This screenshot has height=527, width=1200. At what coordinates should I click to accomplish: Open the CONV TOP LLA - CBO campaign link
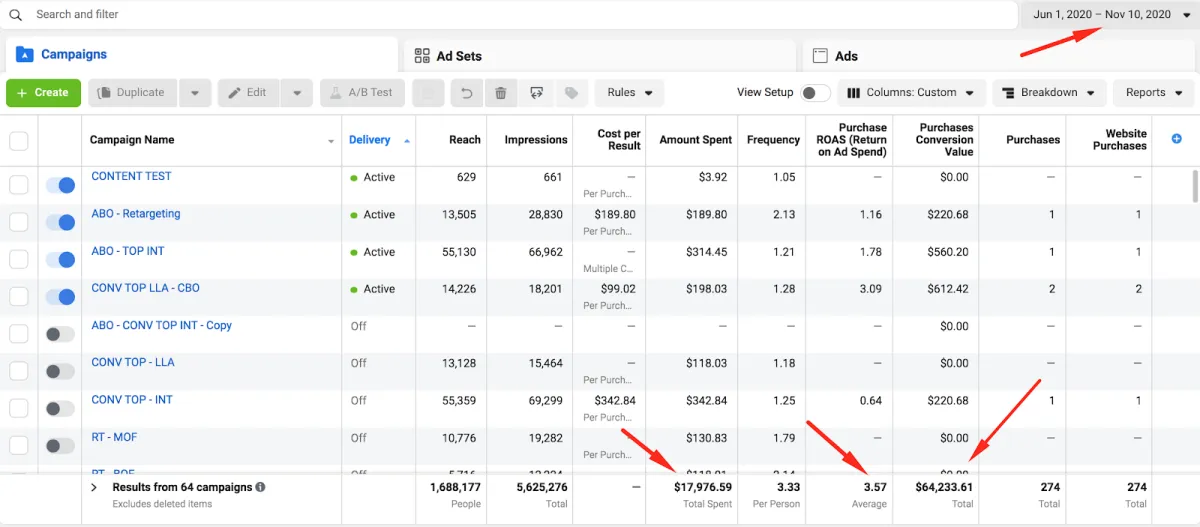[145, 288]
